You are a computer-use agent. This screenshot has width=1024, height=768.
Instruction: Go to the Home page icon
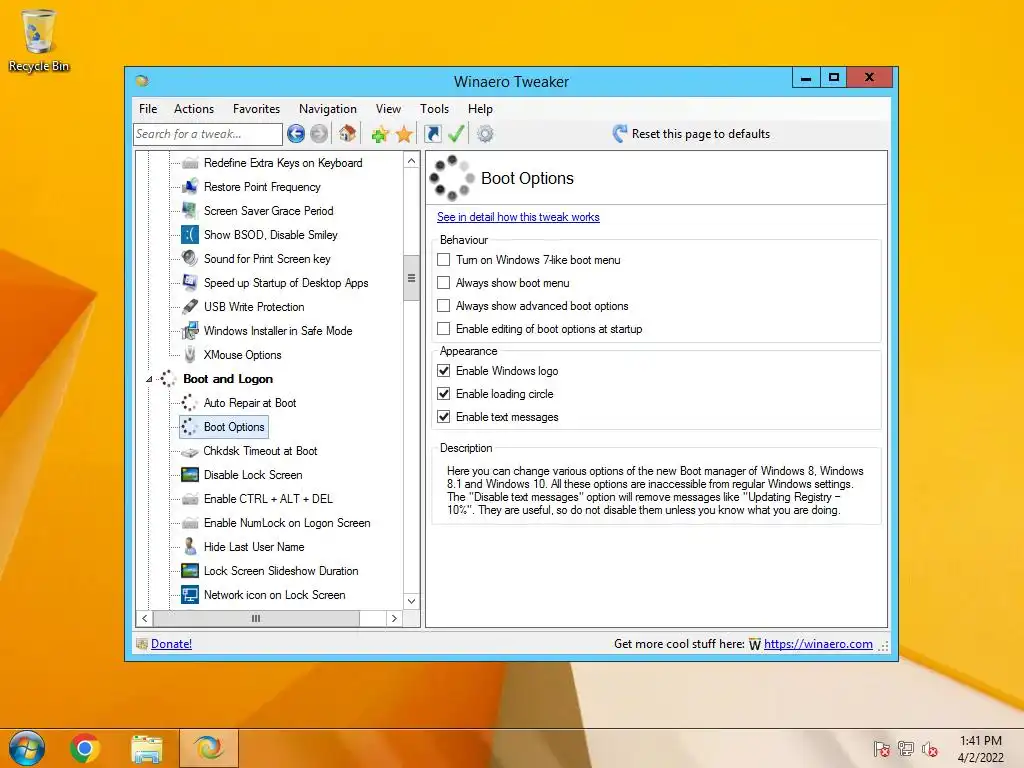(x=347, y=134)
